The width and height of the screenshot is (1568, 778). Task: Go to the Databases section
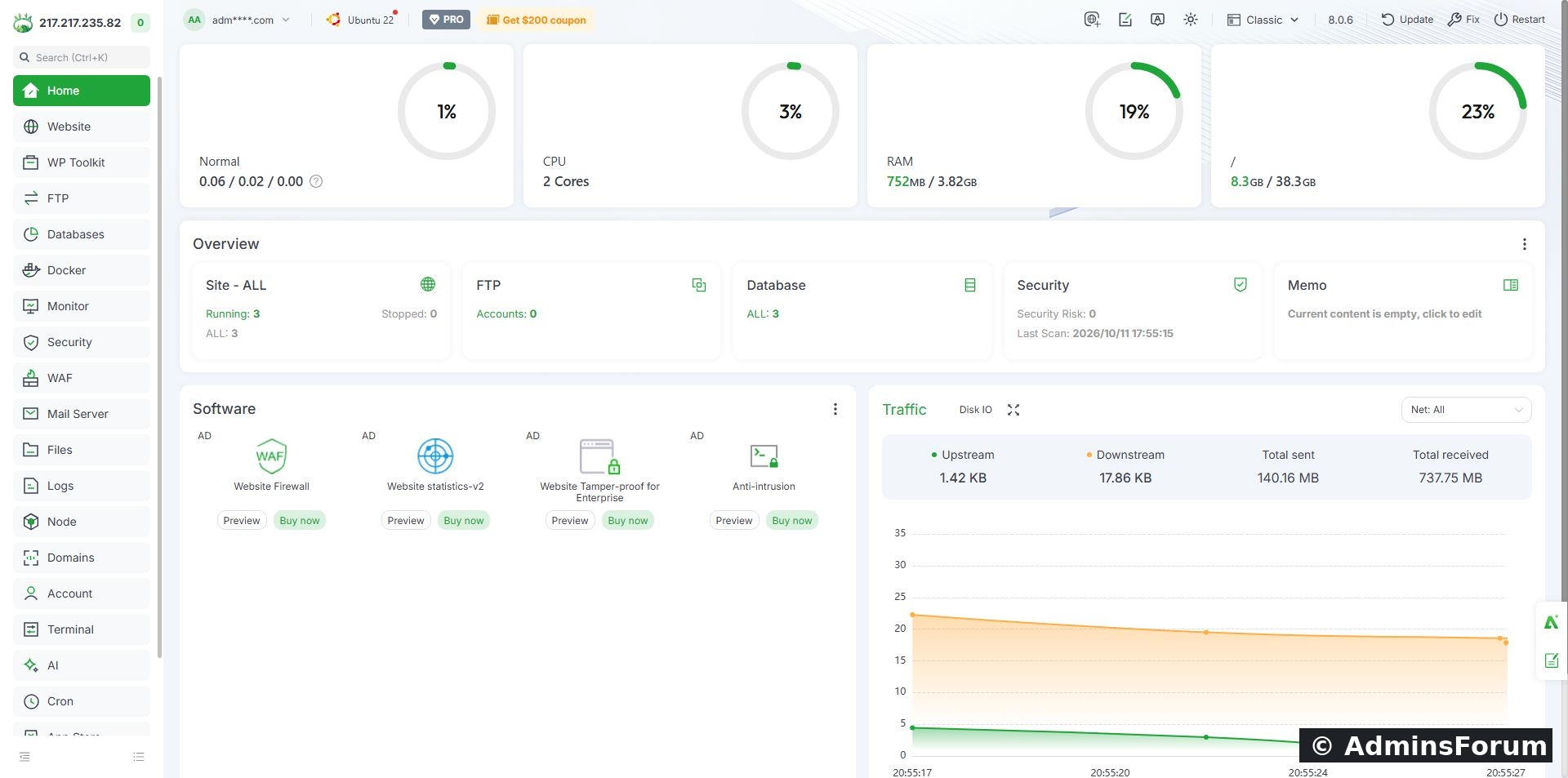[x=82, y=234]
